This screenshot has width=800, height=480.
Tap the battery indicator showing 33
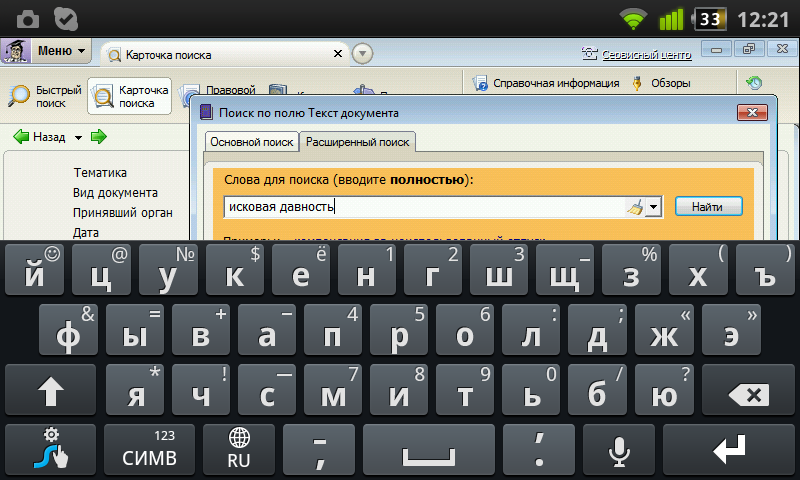(710, 19)
